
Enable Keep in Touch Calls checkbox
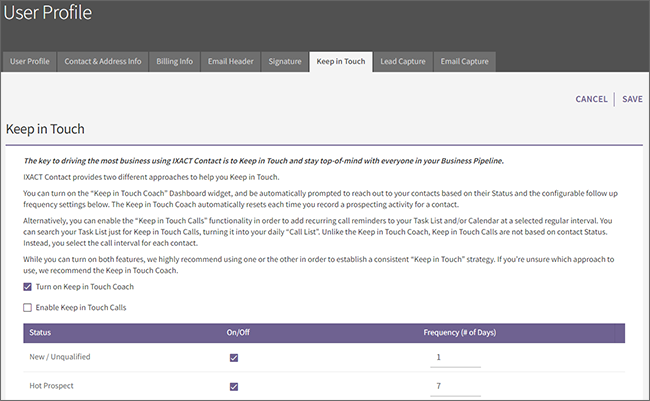(27, 307)
